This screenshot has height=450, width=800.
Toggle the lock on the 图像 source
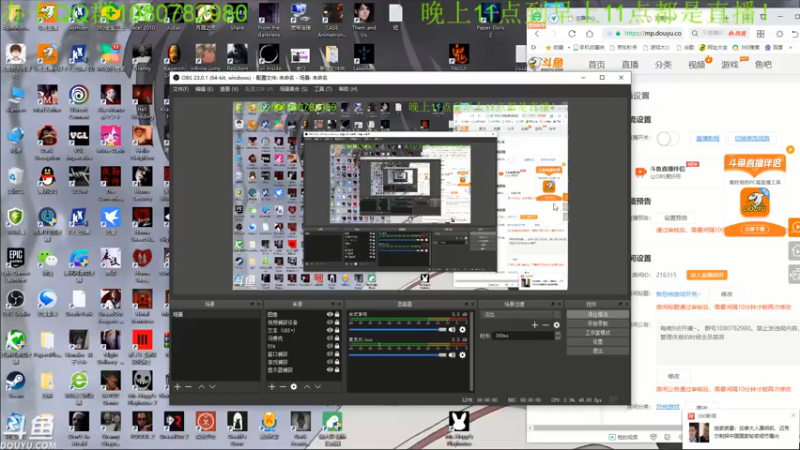pyautogui.click(x=337, y=314)
